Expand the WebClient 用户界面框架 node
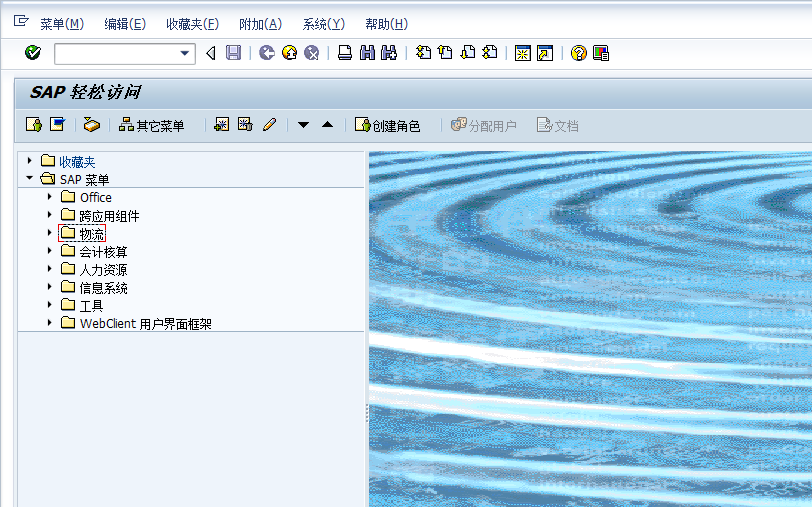812x507 pixels. tap(50, 322)
